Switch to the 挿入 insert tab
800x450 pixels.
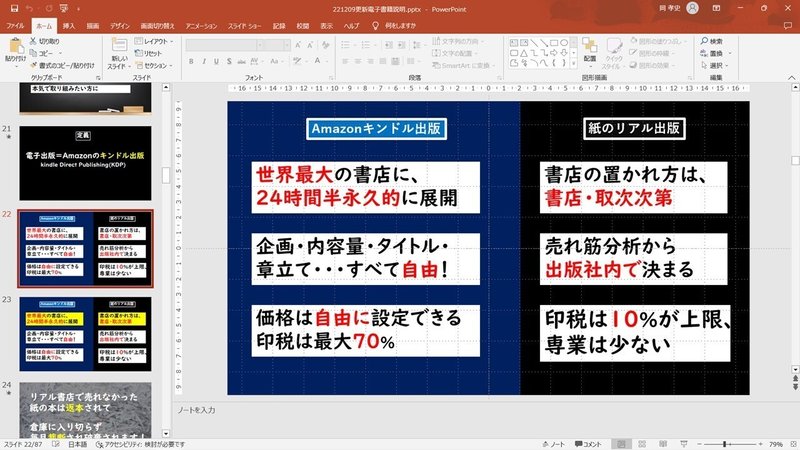coord(69,26)
